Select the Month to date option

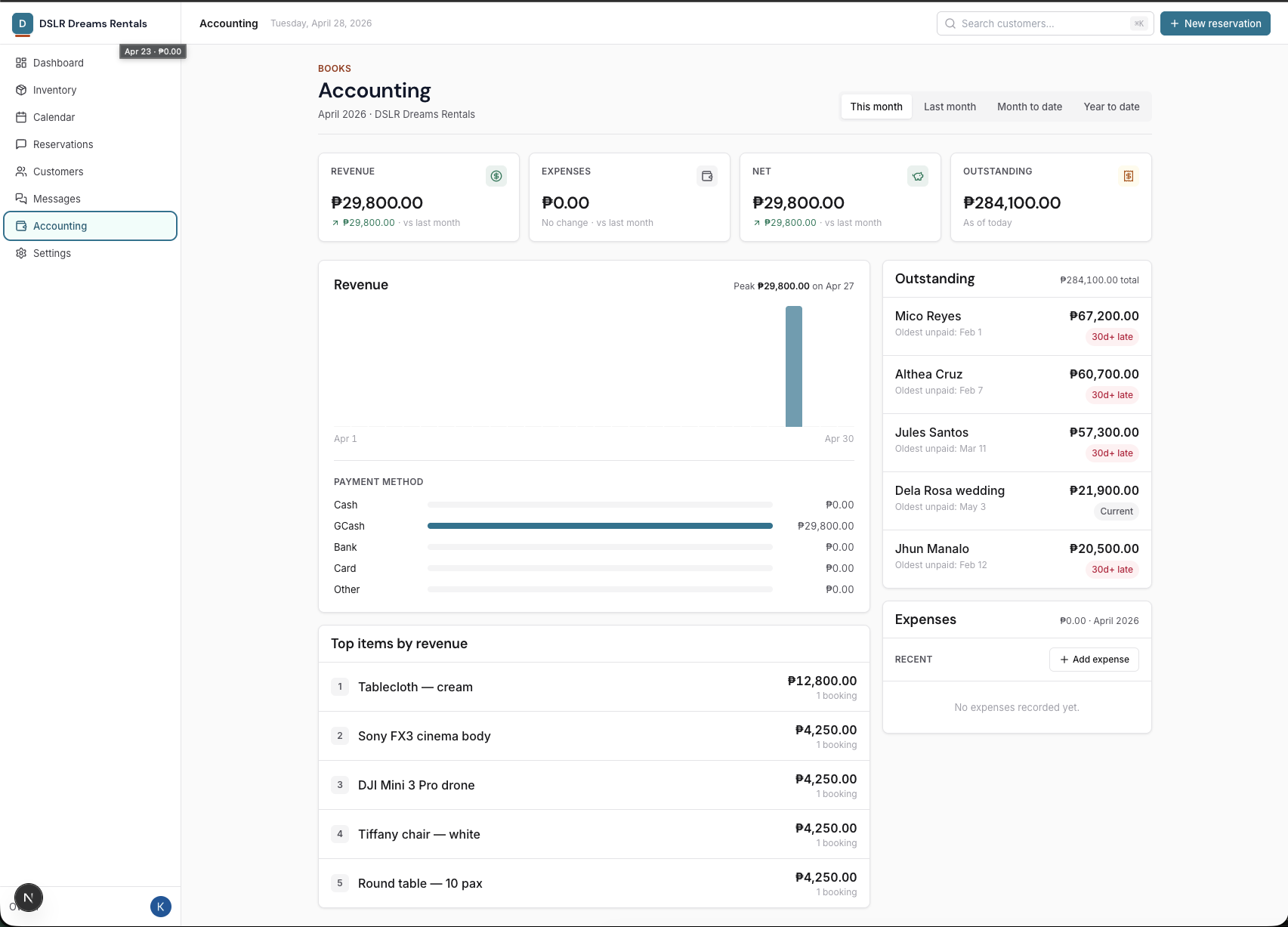(1030, 107)
